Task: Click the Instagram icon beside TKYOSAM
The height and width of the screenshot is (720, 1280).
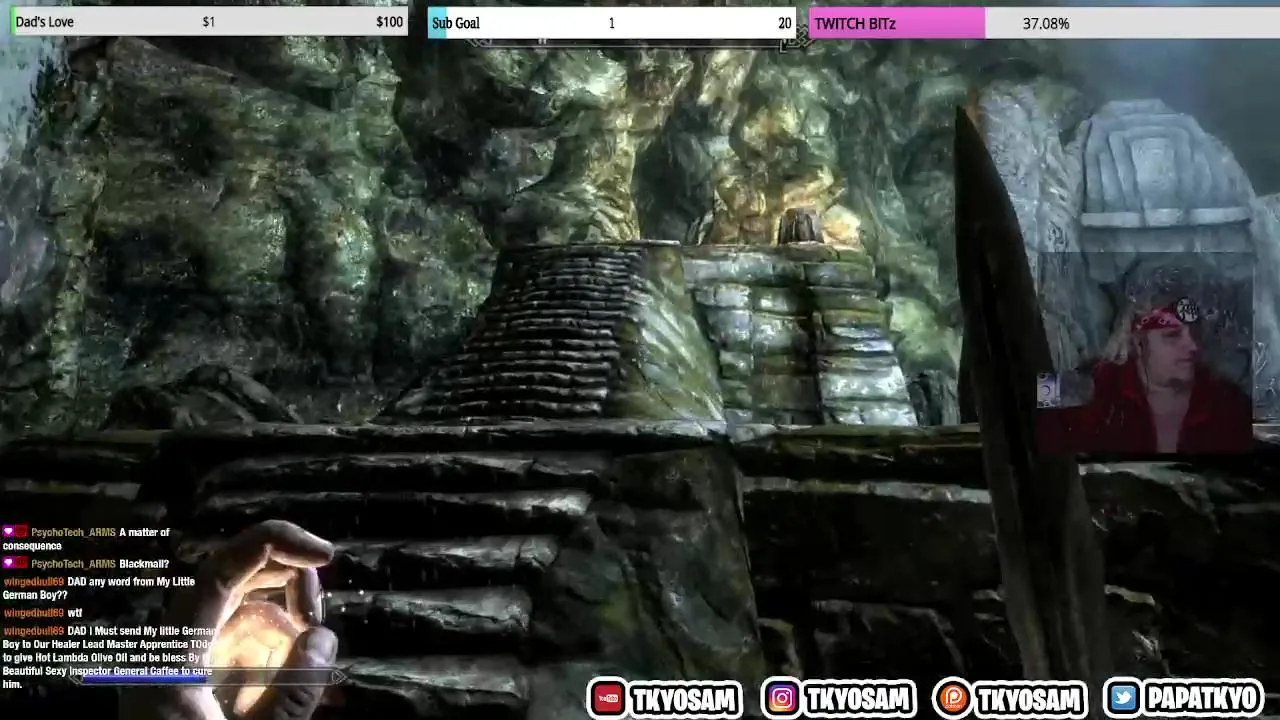Action: (782, 698)
